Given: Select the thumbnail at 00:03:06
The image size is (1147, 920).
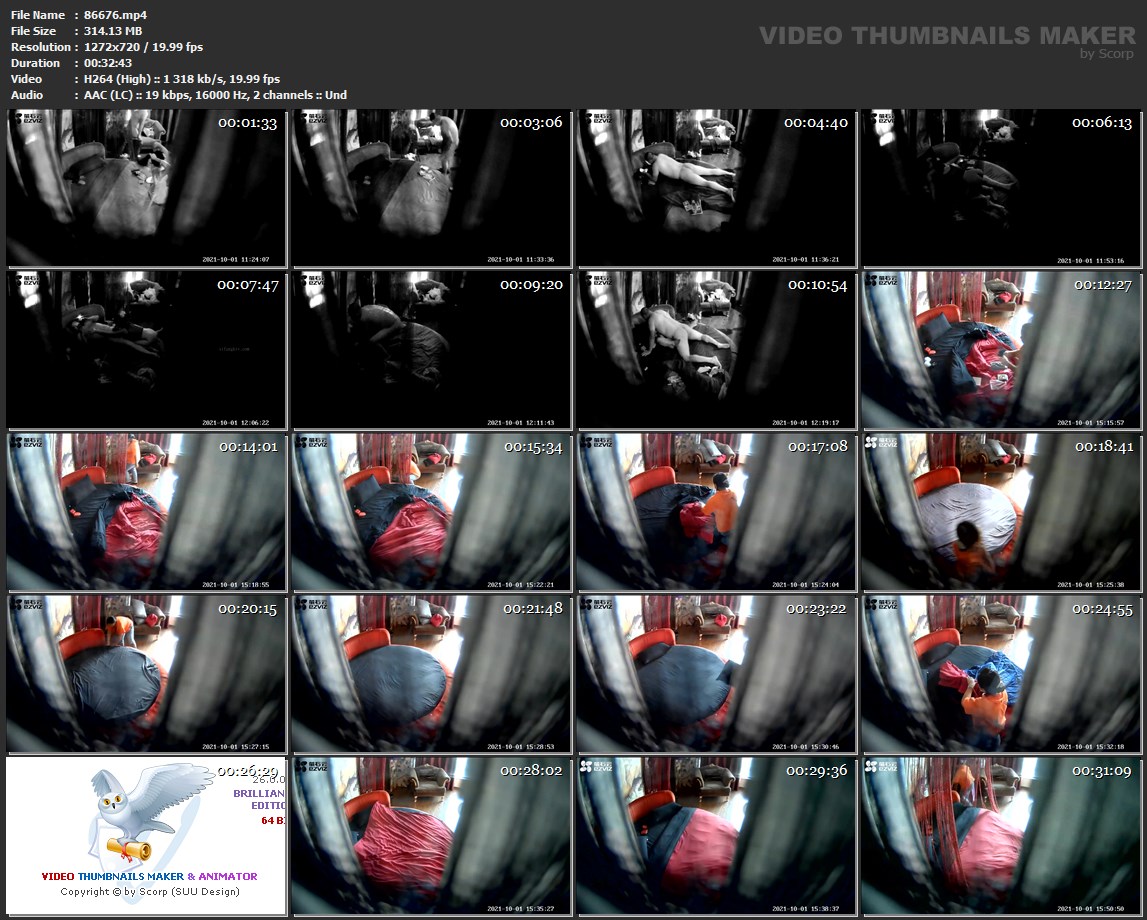Looking at the screenshot, I should pos(431,189).
